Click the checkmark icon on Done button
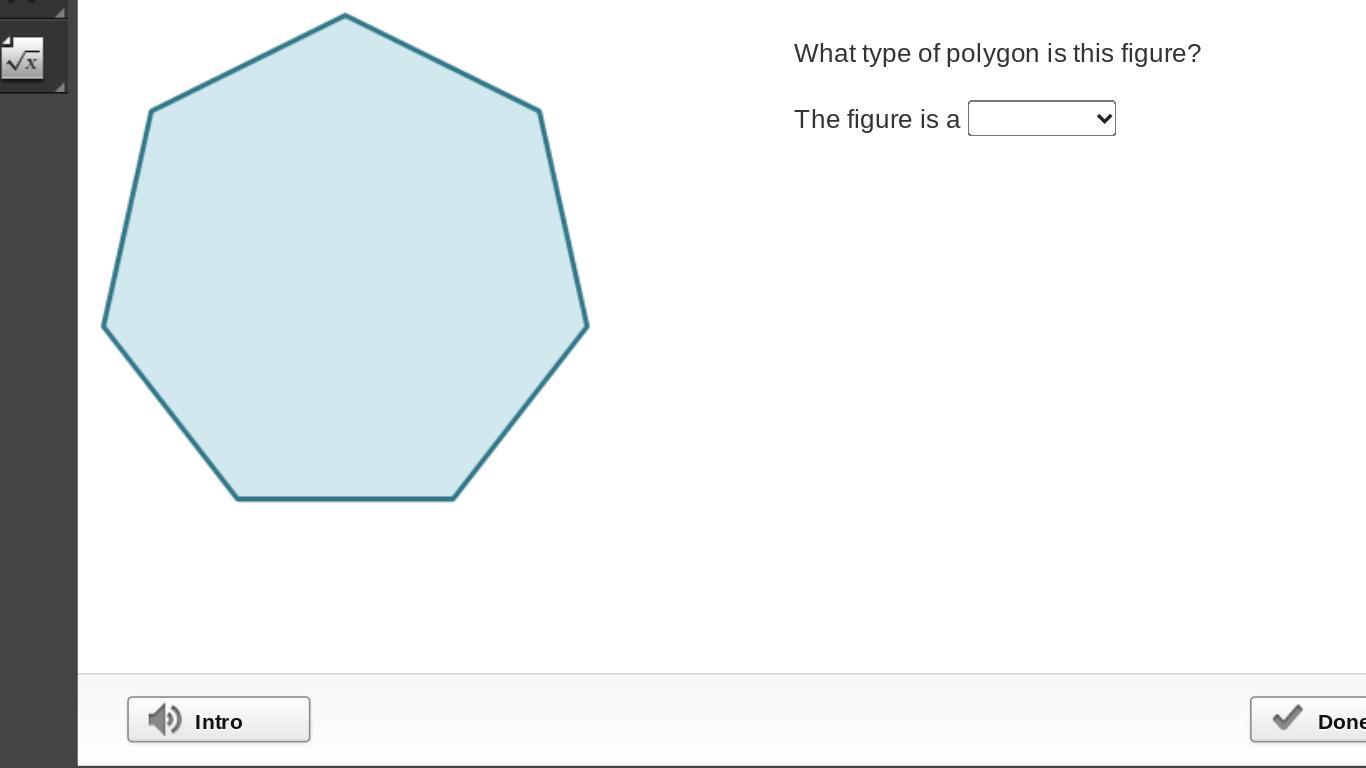Image resolution: width=1366 pixels, height=768 pixels. 1287,718
